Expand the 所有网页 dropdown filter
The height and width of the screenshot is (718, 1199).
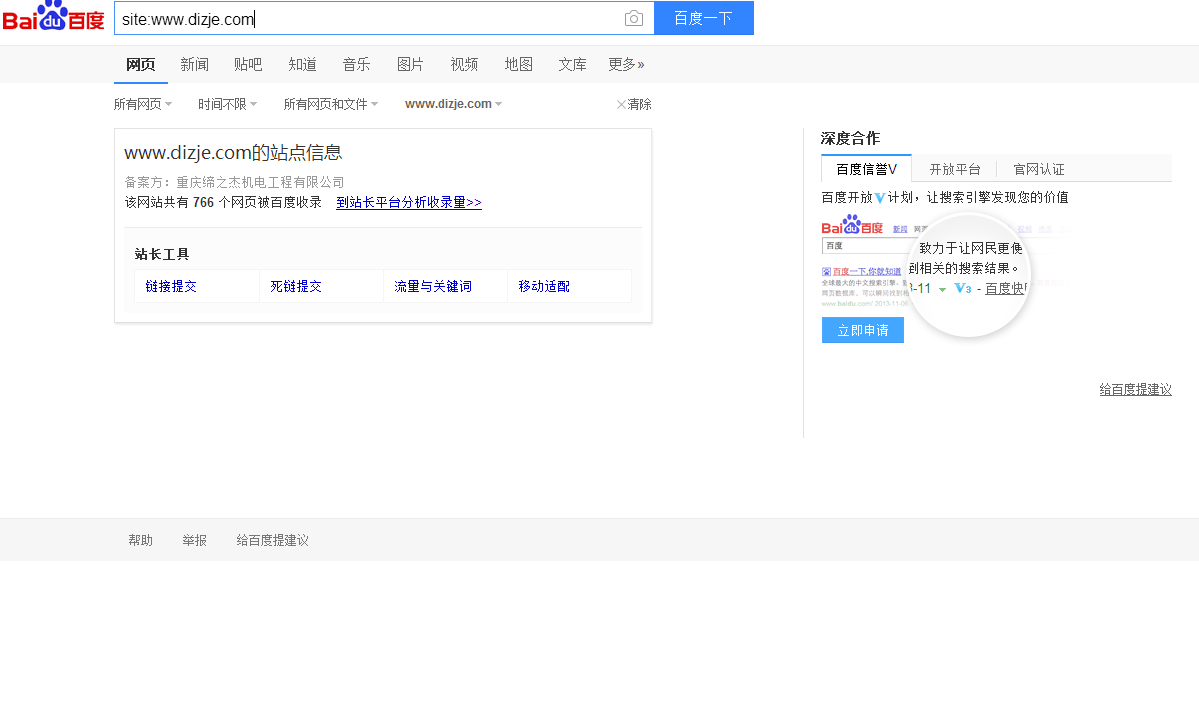[142, 104]
